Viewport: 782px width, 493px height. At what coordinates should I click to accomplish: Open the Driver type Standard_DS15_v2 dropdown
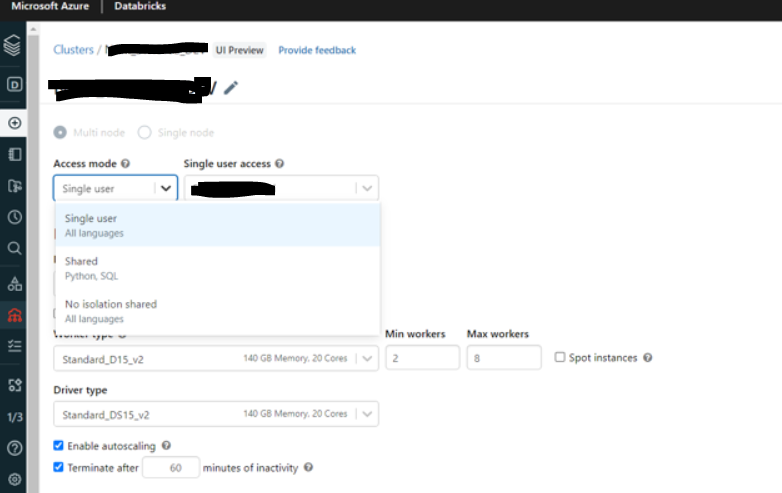click(216, 414)
